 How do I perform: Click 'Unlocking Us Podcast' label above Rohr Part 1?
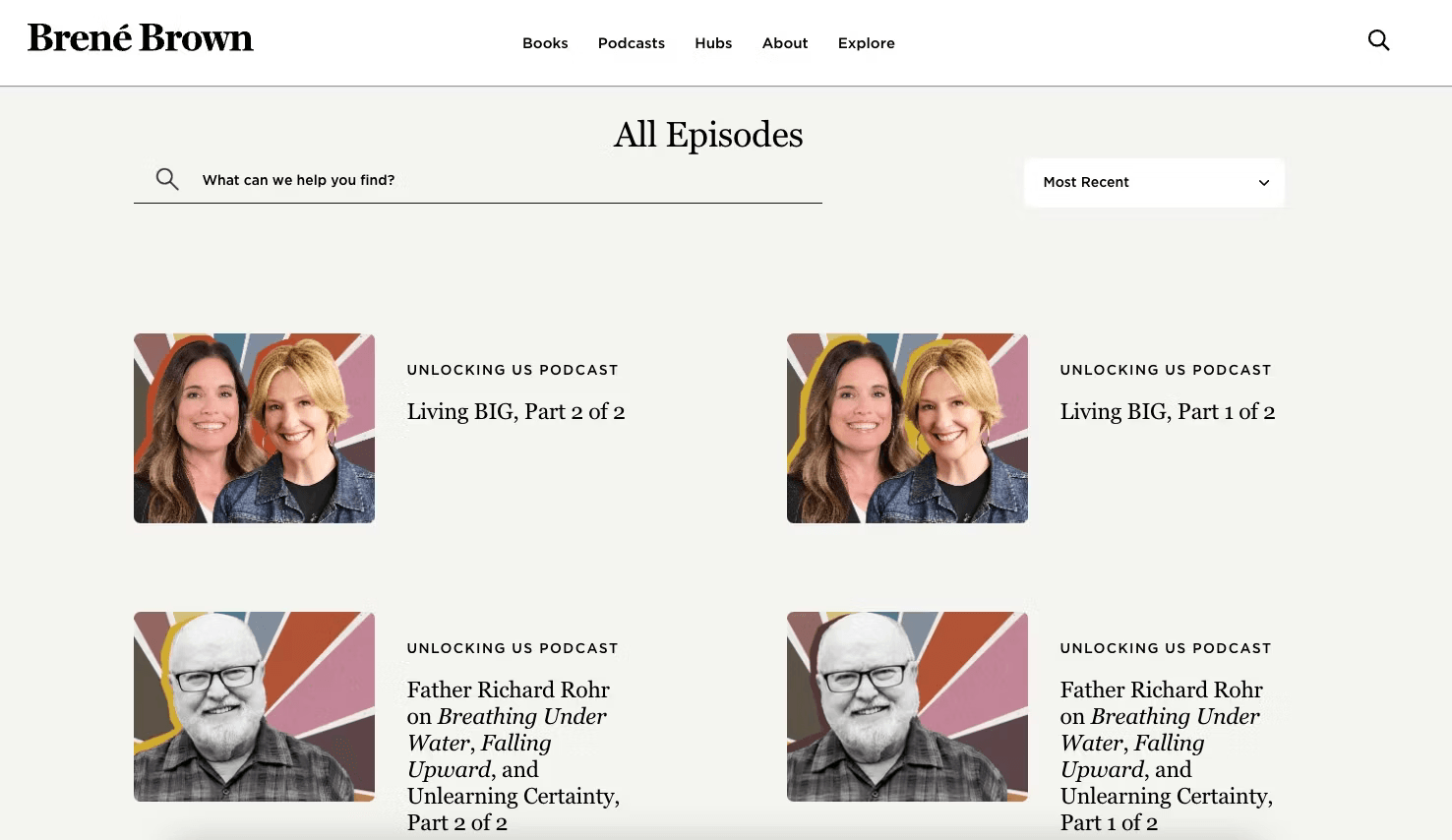coord(1166,648)
